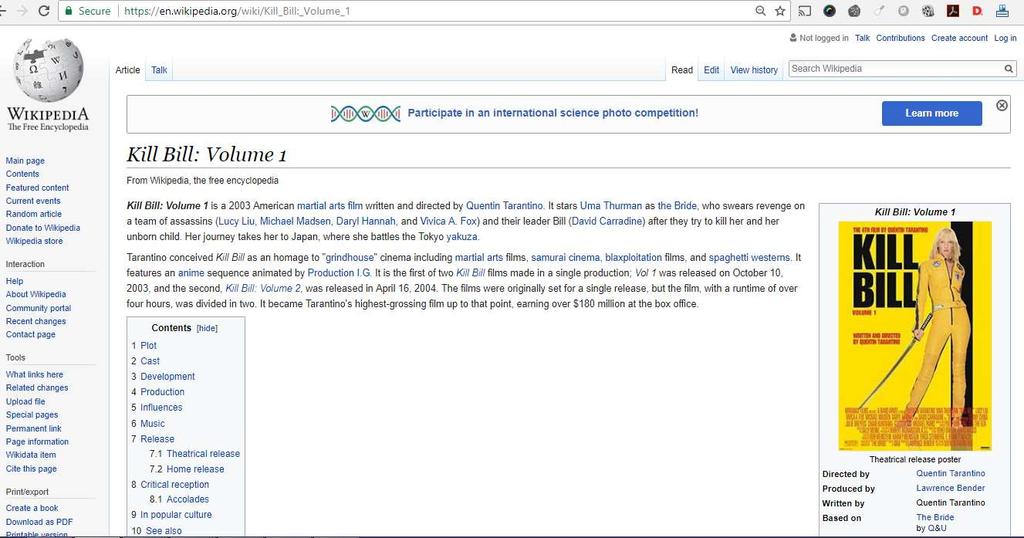Click the yakuza link
1024x538 pixels.
coord(462,237)
